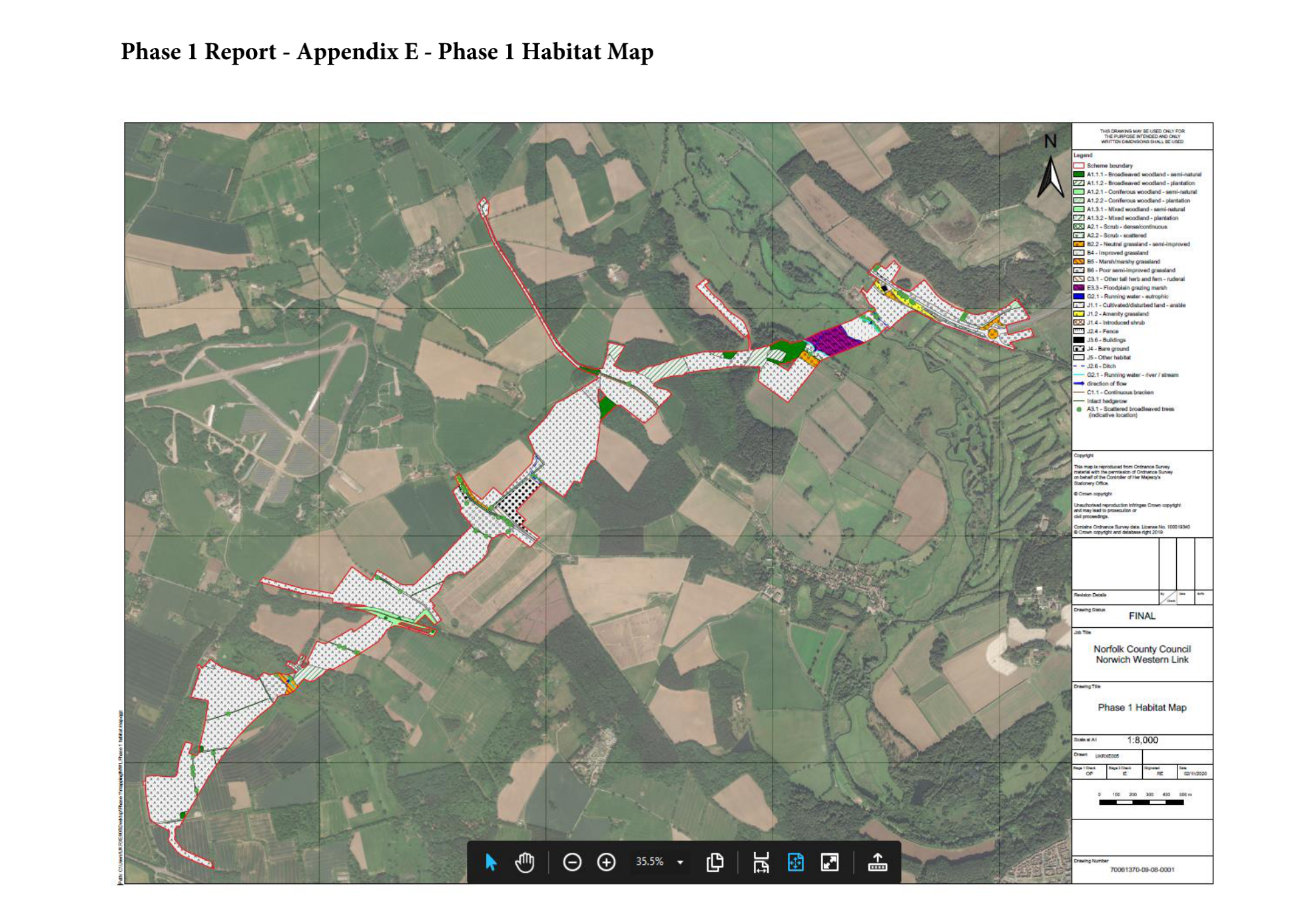1308x924 pixels.
Task: Click the dock toolbar icon
Action: coord(877,862)
